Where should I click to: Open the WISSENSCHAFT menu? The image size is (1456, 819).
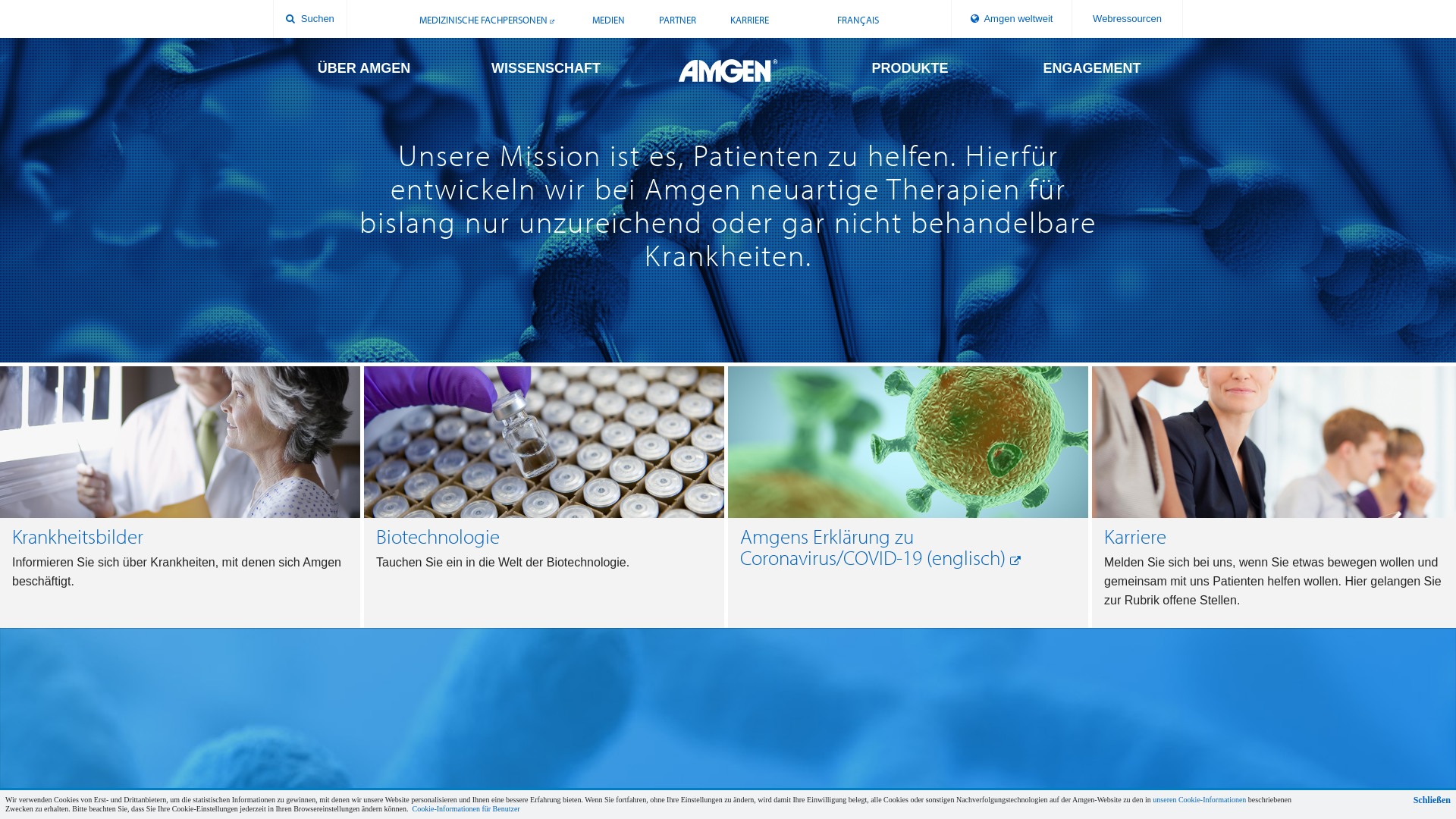coord(546,68)
